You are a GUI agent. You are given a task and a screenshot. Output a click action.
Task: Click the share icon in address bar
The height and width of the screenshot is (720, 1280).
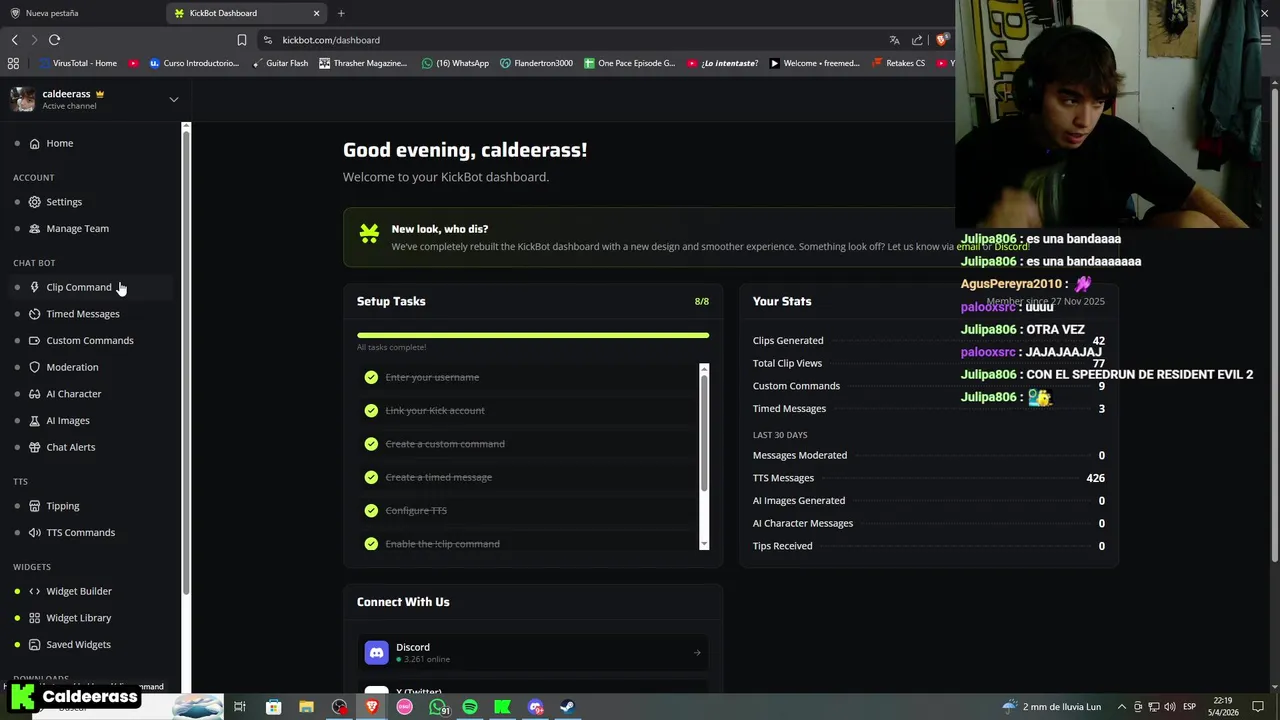pos(917,40)
